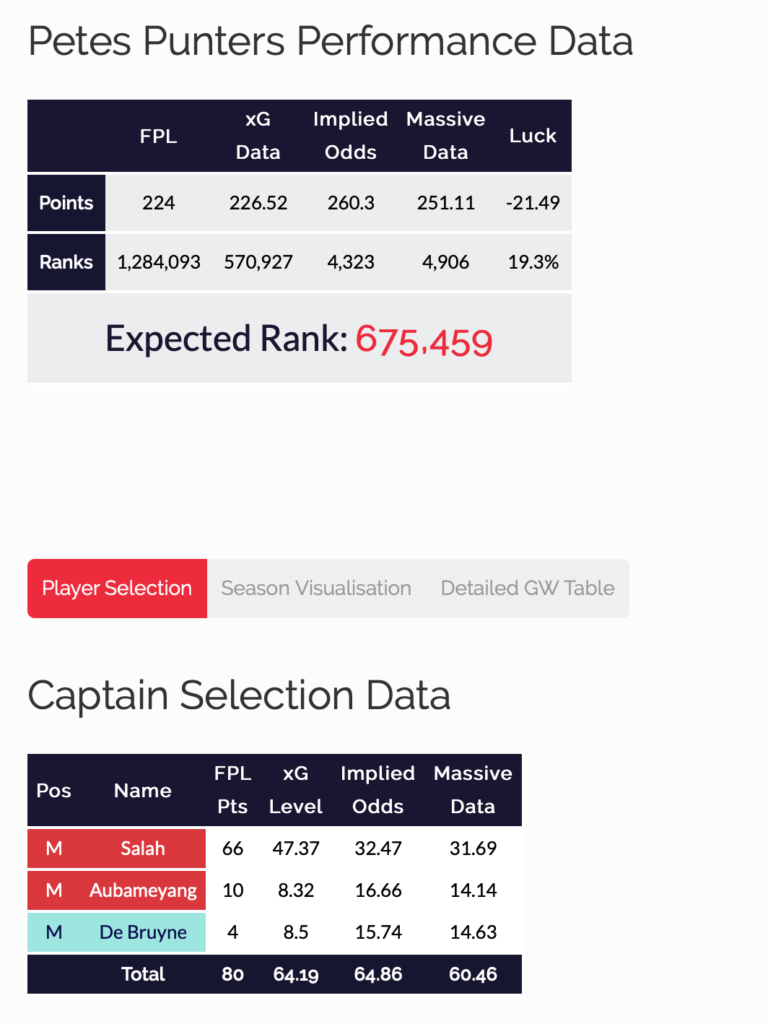The height and width of the screenshot is (1024, 768).
Task: Select the Luck column header
Action: click(533, 135)
